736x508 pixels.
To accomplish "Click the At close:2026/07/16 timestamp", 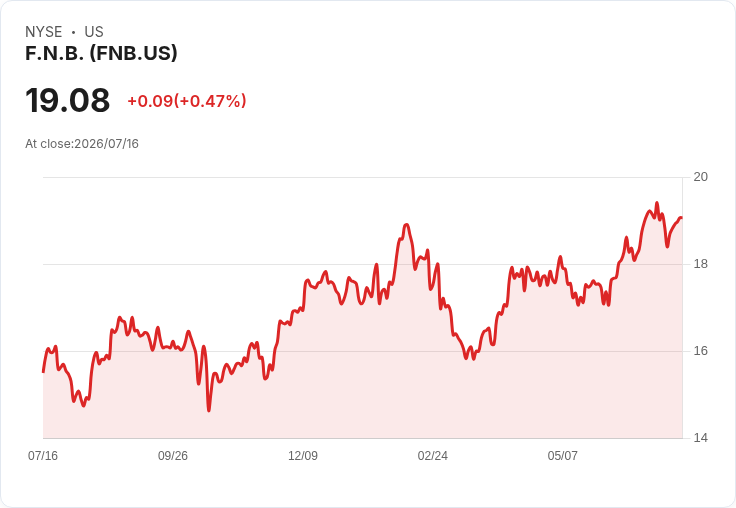I will pyautogui.click(x=82, y=144).
